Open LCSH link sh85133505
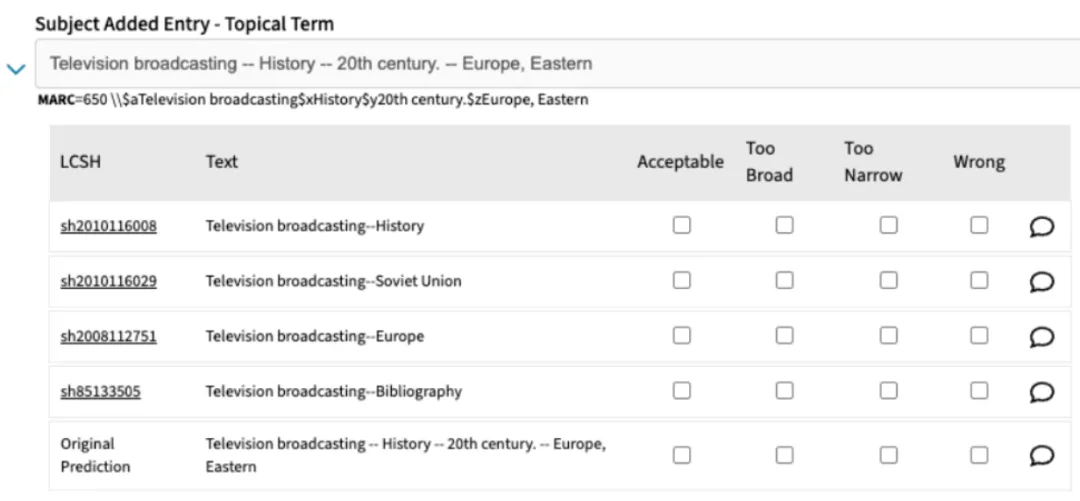Image resolution: width=1080 pixels, height=501 pixels. 101,391
